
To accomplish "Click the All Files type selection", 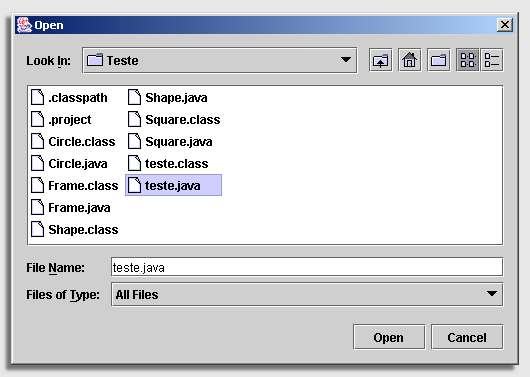I will pos(137,294).
